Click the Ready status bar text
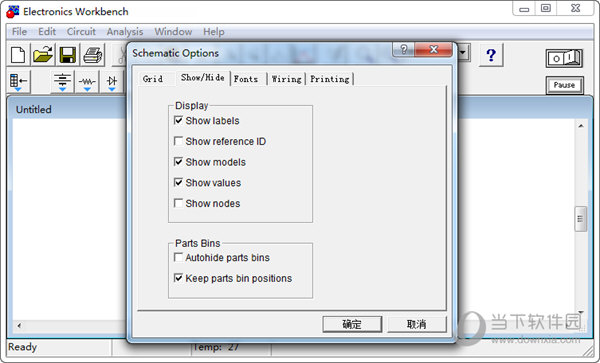 pyautogui.click(x=23, y=347)
